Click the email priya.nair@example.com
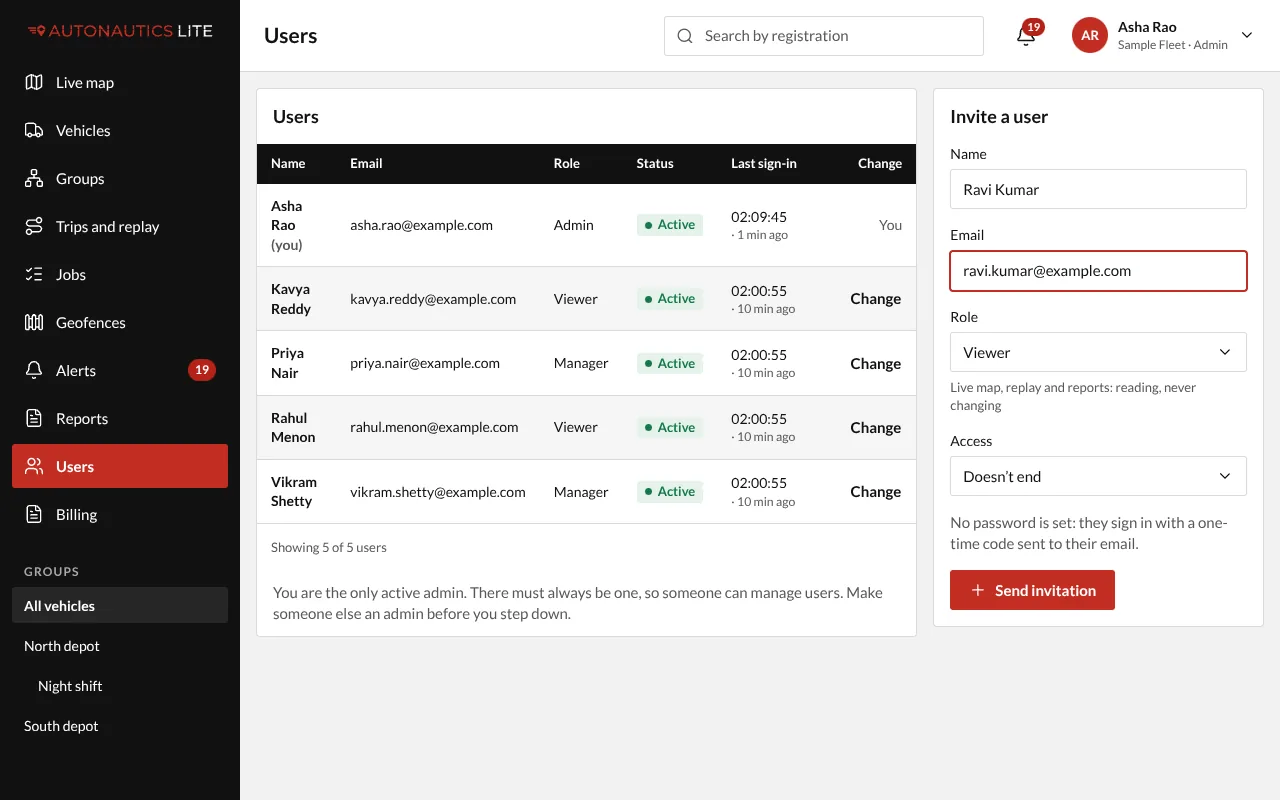Viewport: 1280px width, 800px height. [x=425, y=363]
